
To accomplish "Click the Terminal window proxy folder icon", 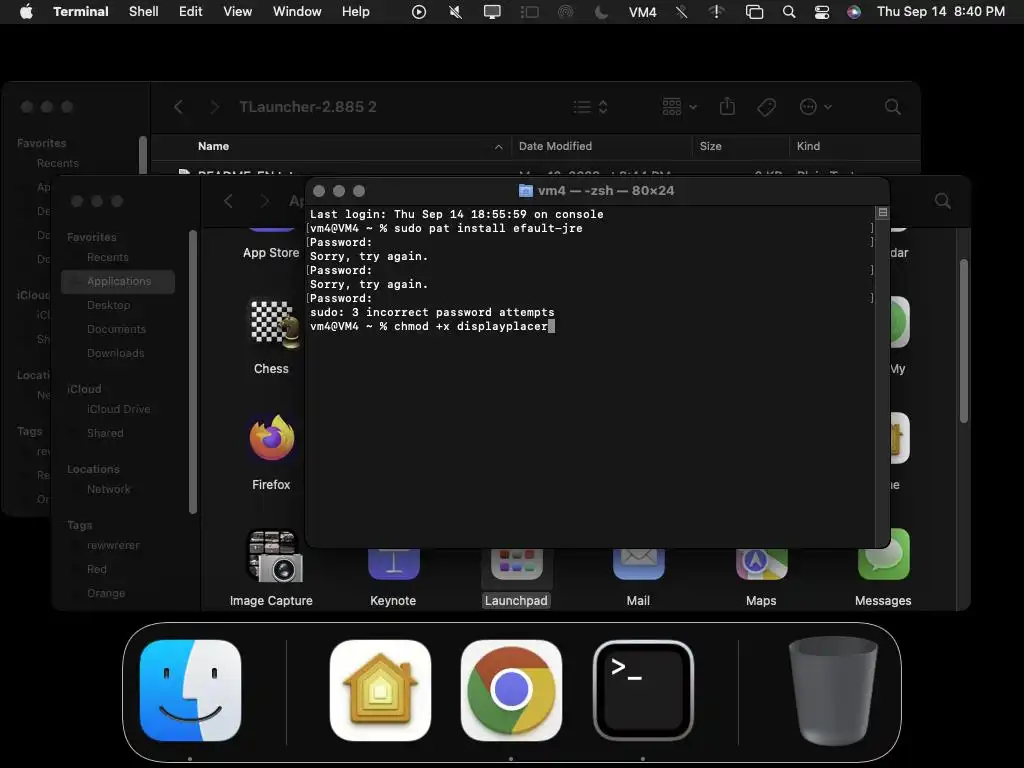I will (x=525, y=191).
